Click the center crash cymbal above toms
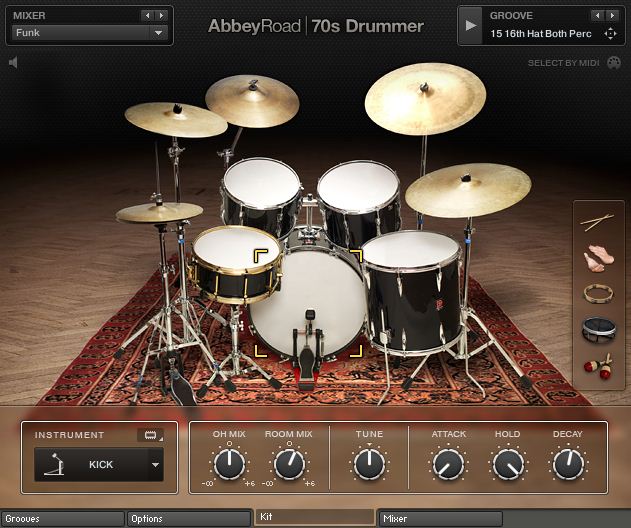631x528 pixels. click(252, 101)
